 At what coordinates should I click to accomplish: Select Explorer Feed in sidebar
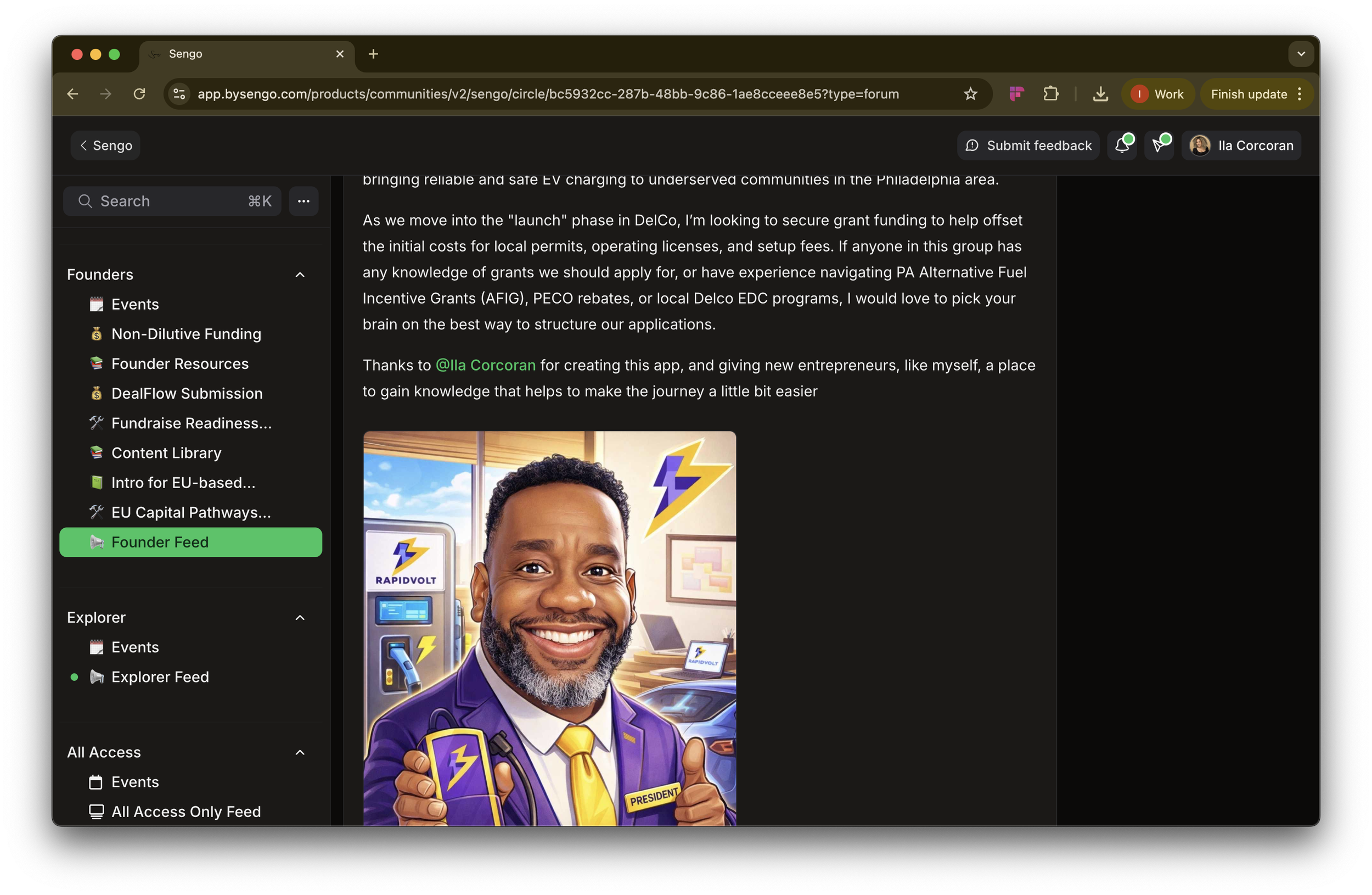160,677
